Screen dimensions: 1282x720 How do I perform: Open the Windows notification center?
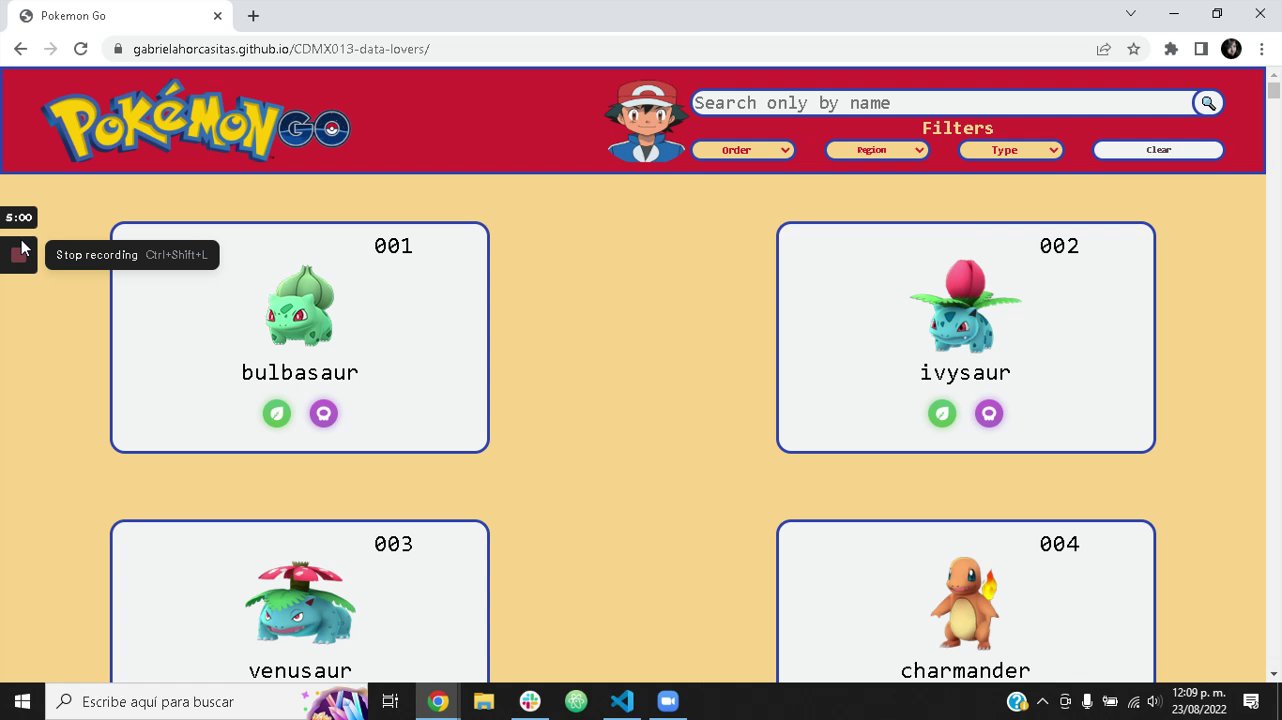tap(1251, 702)
